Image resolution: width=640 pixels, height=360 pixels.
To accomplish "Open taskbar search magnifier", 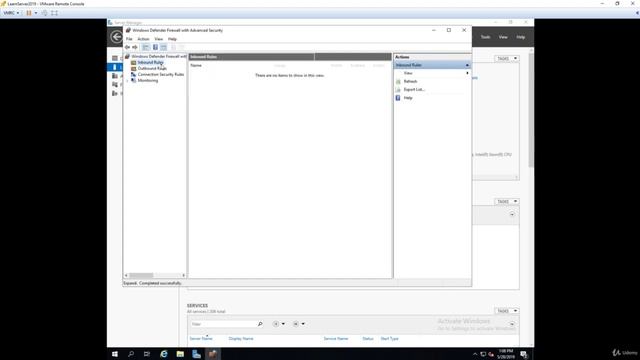I will (131, 354).
